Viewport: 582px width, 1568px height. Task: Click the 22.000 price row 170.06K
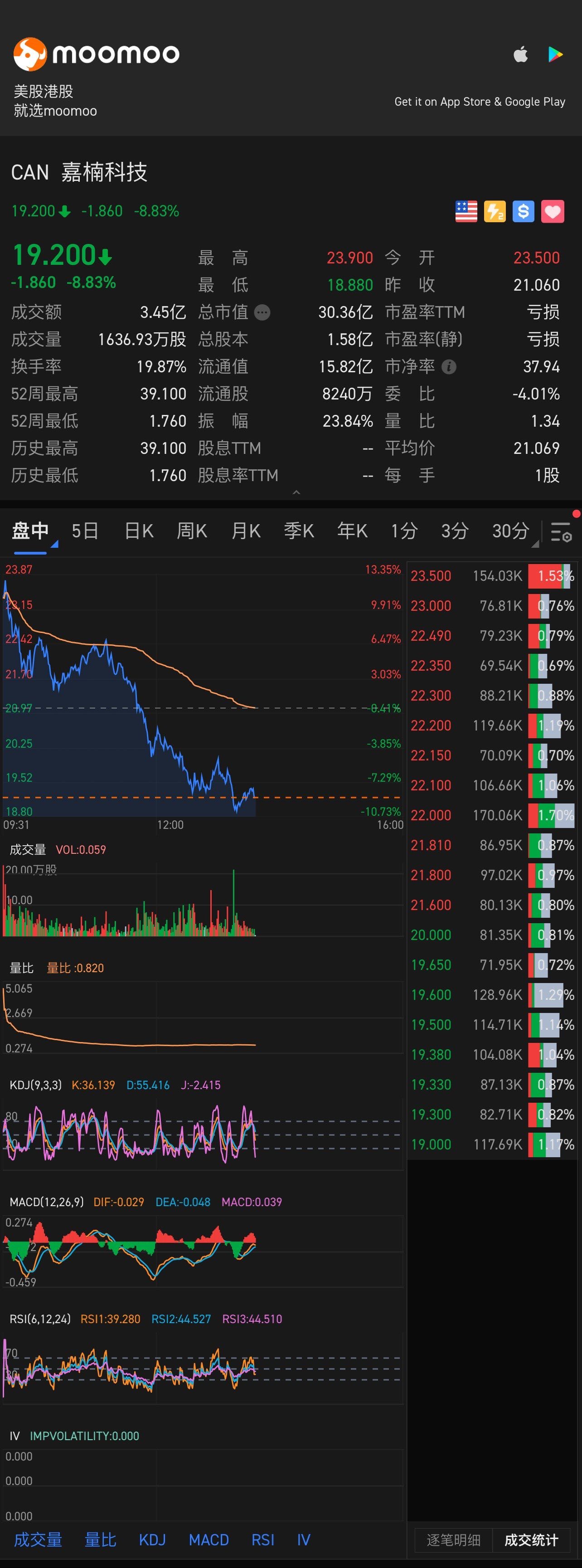pyautogui.click(x=491, y=815)
